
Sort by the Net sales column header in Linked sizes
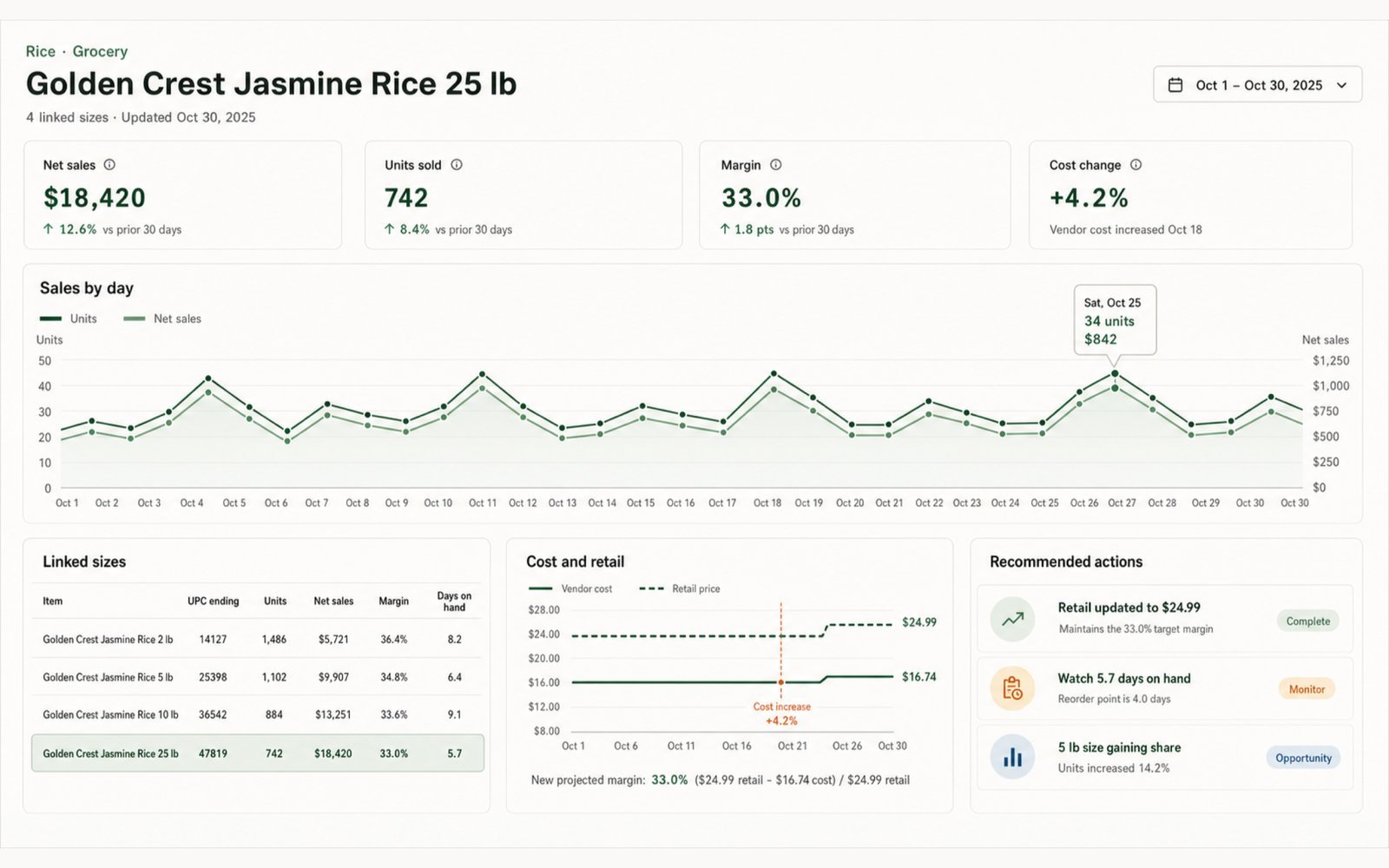[333, 601]
